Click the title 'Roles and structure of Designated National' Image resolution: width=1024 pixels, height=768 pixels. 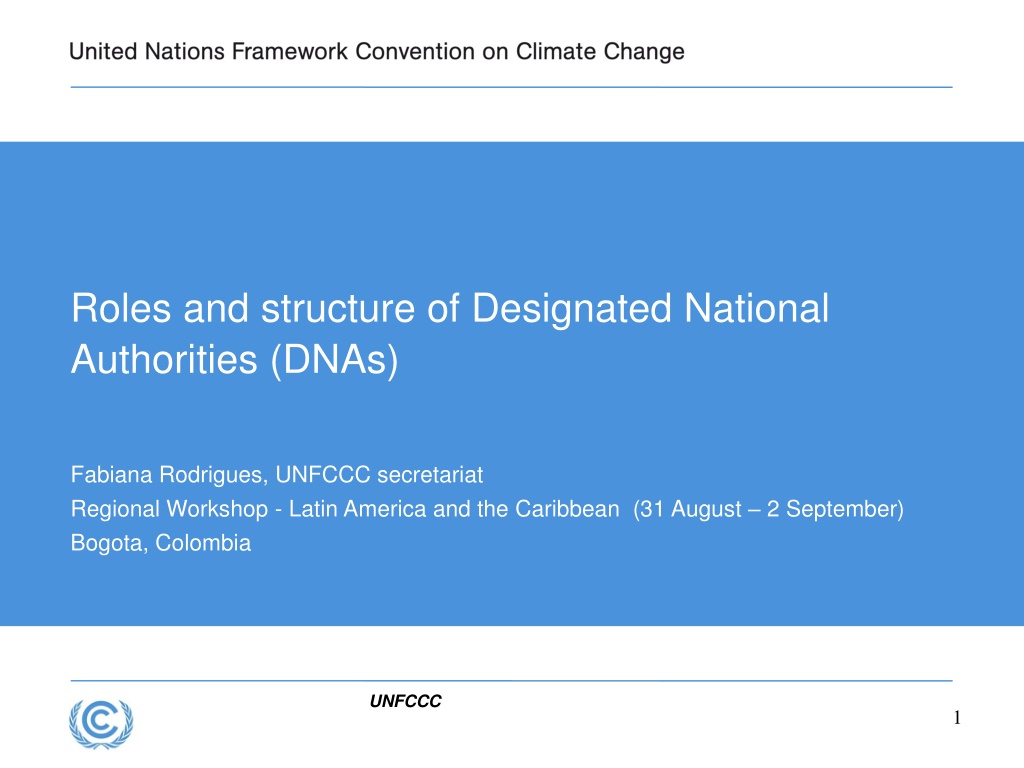[x=450, y=308]
